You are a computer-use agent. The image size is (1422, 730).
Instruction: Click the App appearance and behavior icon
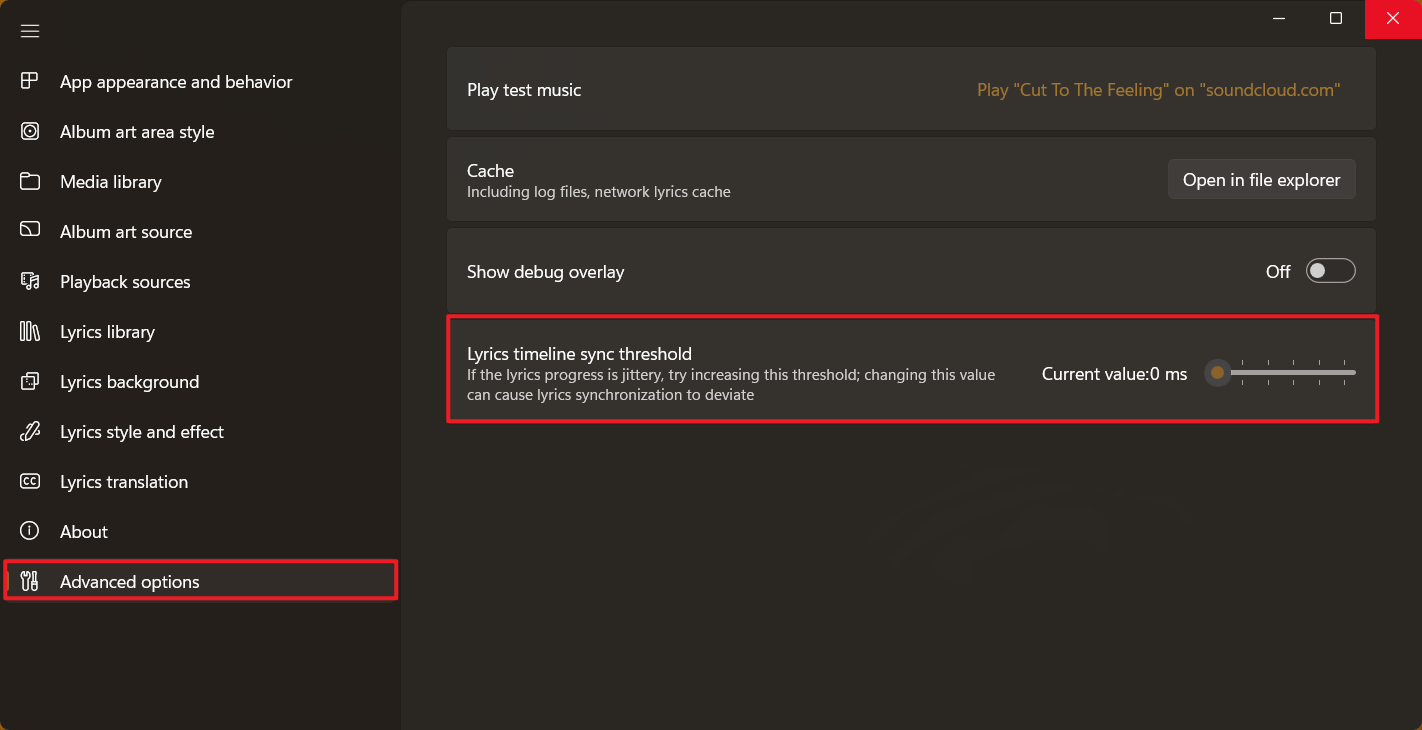click(30, 81)
